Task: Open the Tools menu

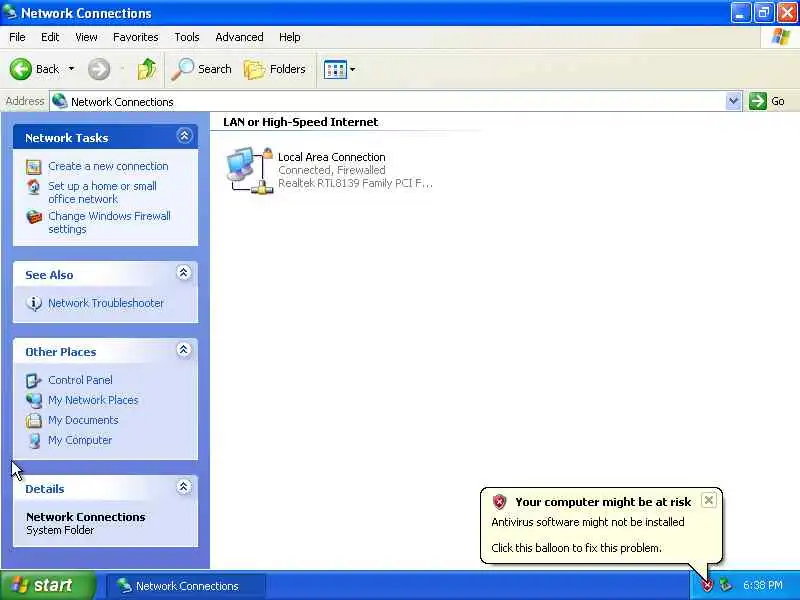Action: (187, 37)
